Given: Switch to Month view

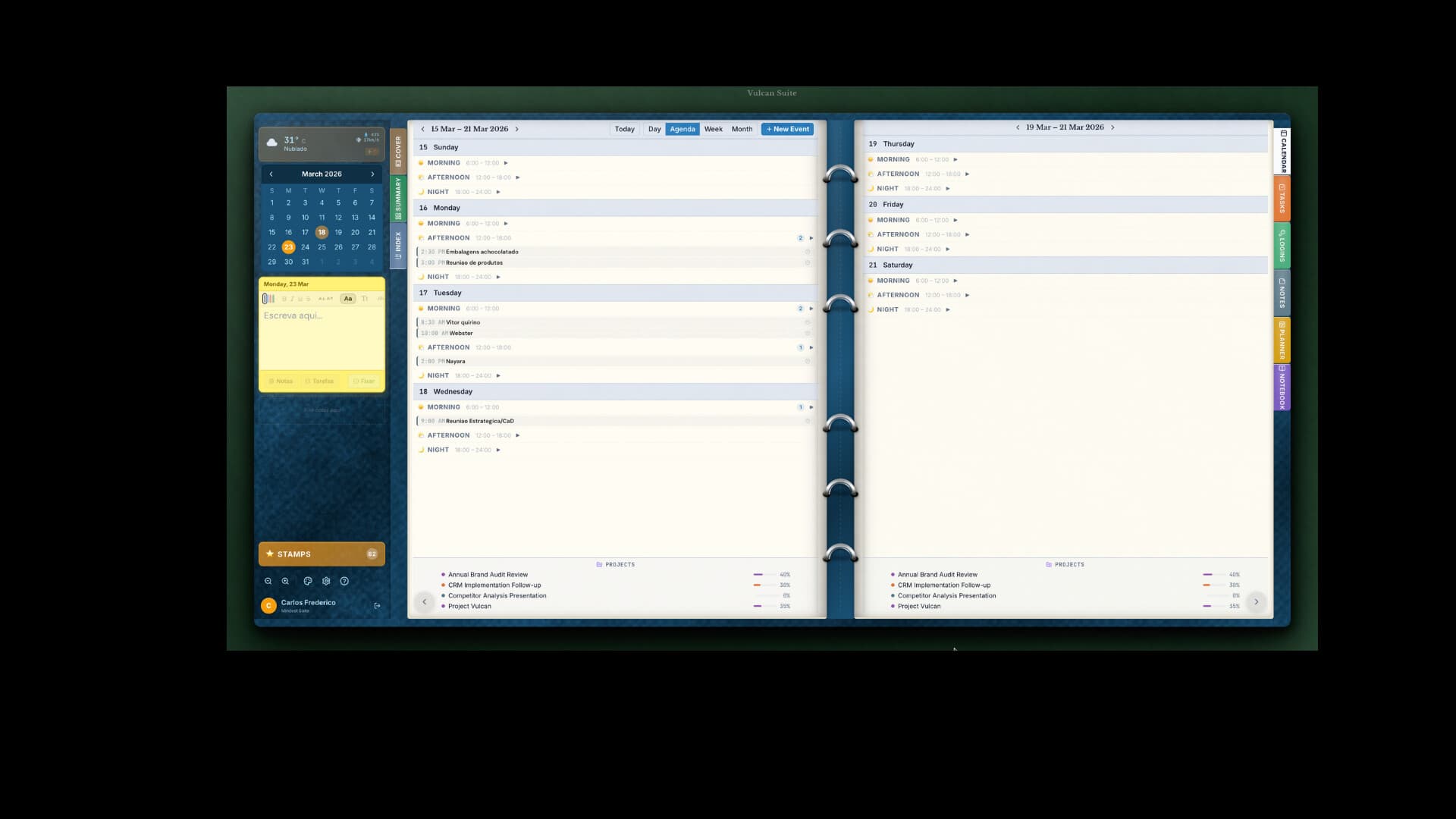Looking at the screenshot, I should pos(742,129).
